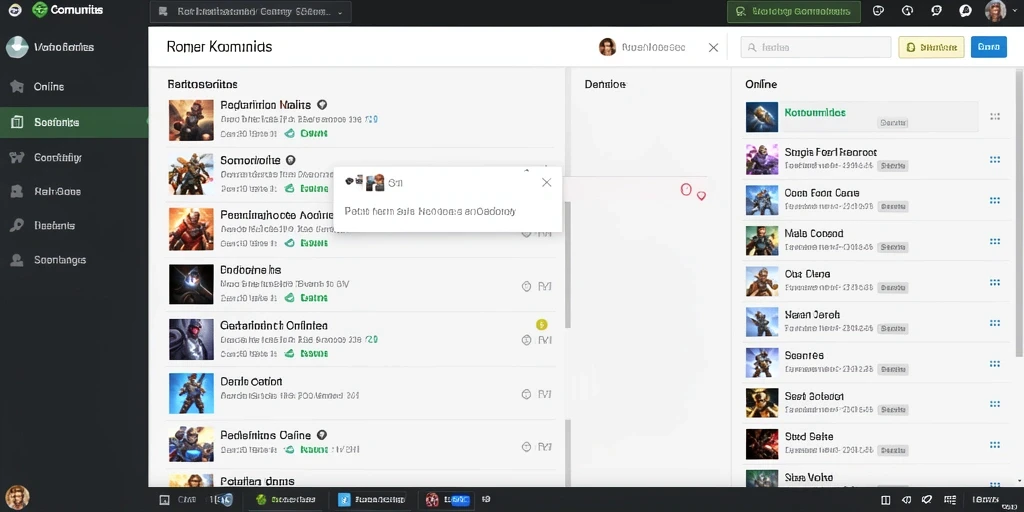Click the red heart icon
Screen dimensions: 1024x512
[701, 195]
